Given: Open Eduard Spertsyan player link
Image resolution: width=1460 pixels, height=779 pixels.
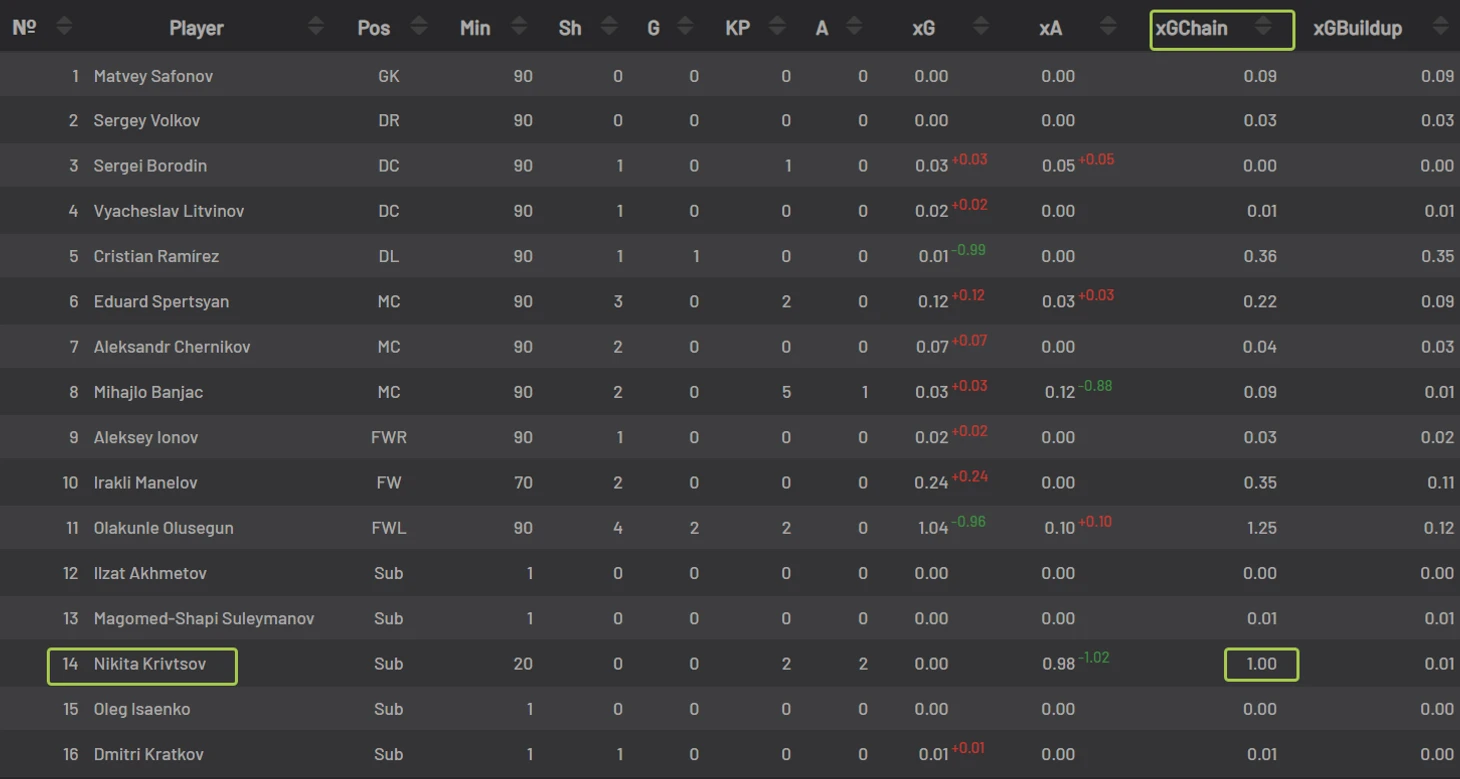Looking at the screenshot, I should (161, 301).
